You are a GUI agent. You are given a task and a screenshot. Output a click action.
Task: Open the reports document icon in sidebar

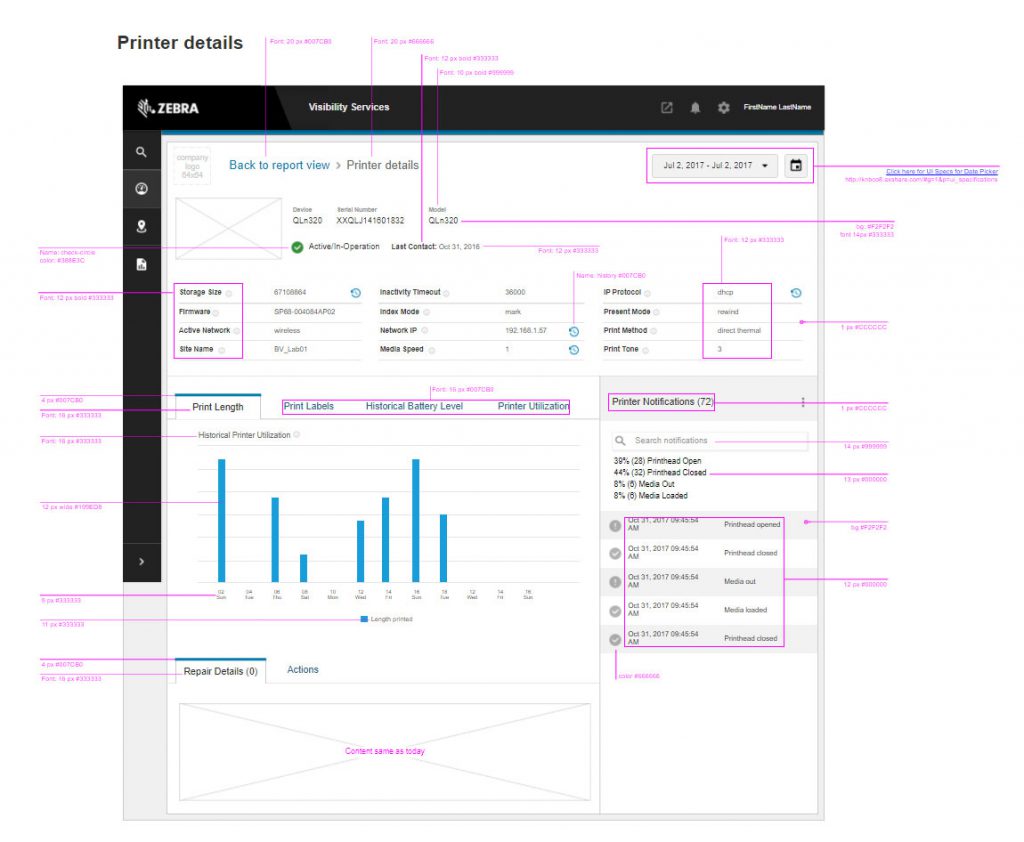point(141,264)
